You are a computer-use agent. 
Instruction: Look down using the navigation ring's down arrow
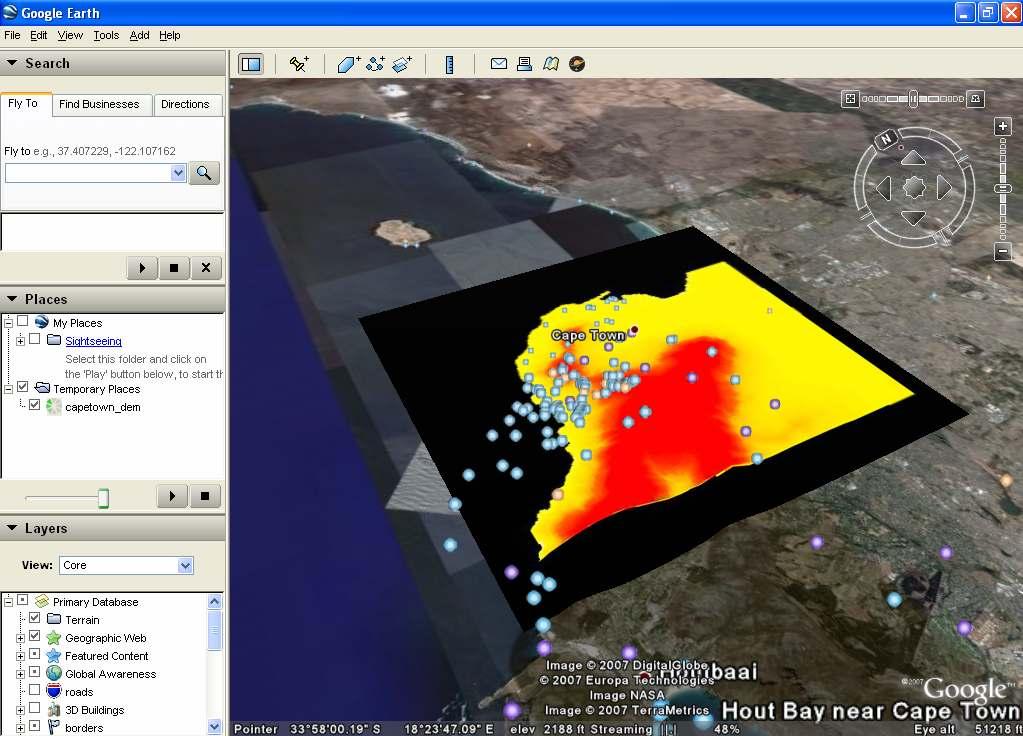pos(913,218)
